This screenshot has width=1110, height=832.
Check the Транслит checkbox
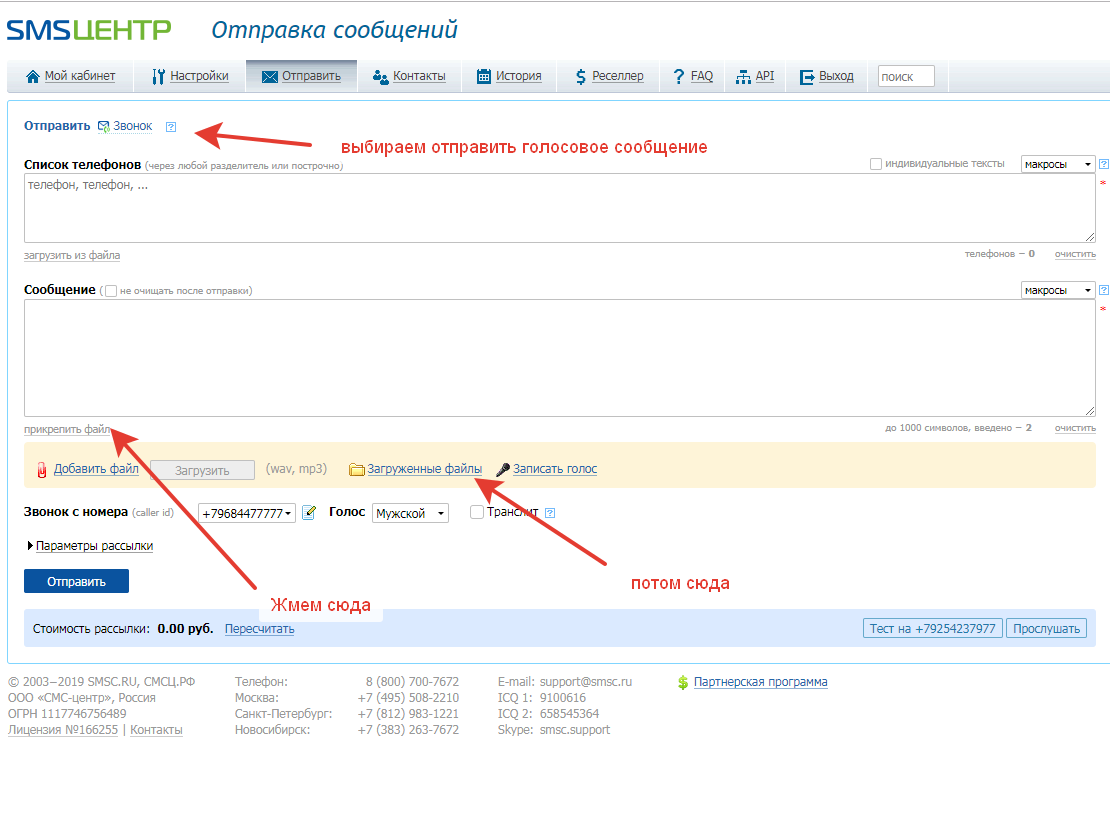coord(477,512)
